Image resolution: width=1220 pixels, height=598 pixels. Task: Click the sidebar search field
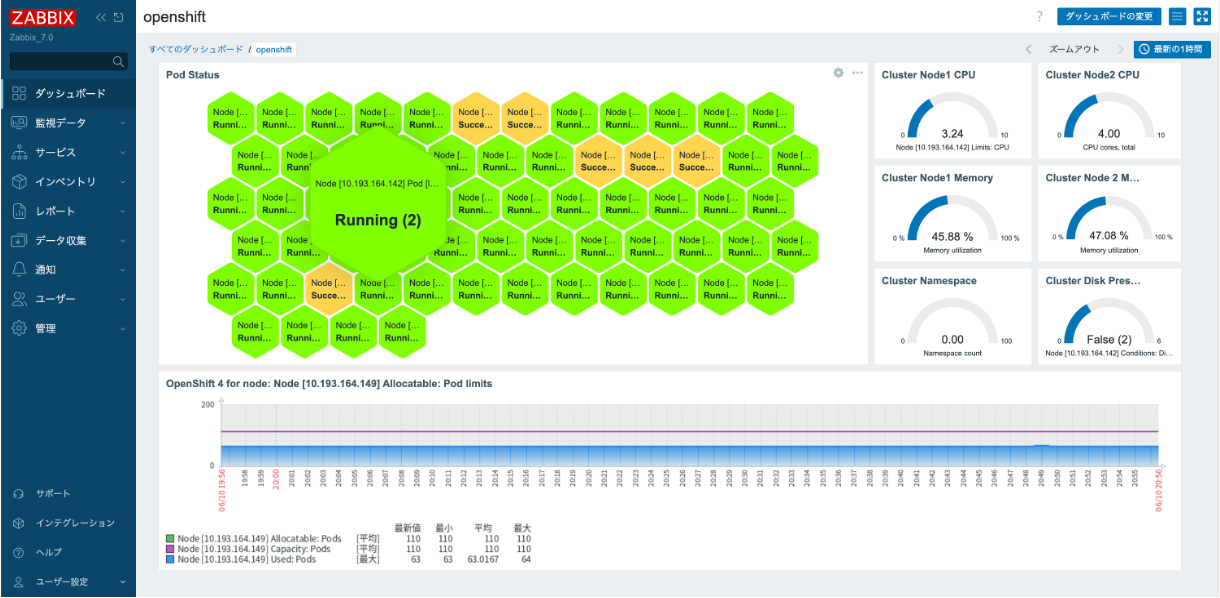(65, 60)
